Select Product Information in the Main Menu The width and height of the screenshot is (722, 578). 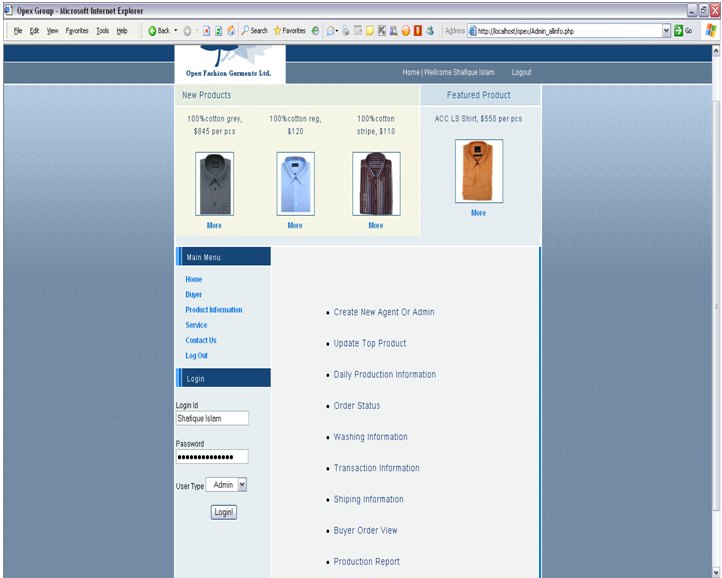click(x=213, y=310)
